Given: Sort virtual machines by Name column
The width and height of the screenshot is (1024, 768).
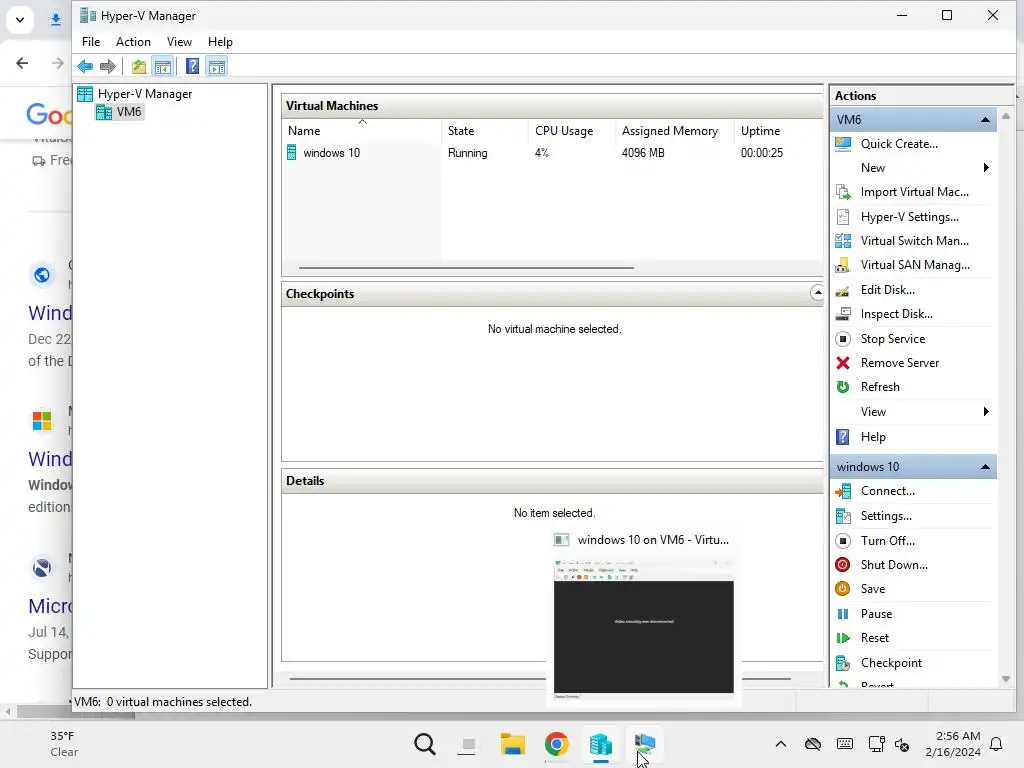Looking at the screenshot, I should point(362,131).
